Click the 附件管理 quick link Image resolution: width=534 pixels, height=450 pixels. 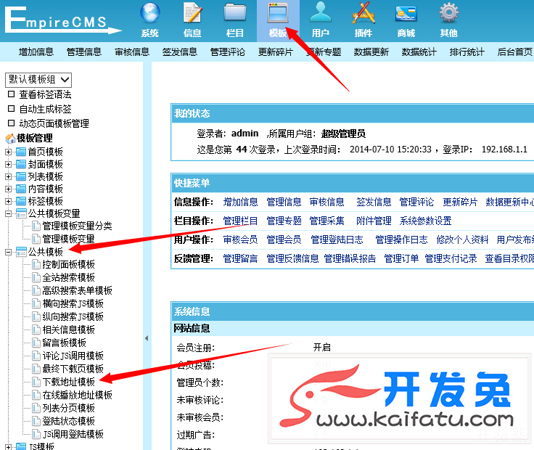[374, 221]
